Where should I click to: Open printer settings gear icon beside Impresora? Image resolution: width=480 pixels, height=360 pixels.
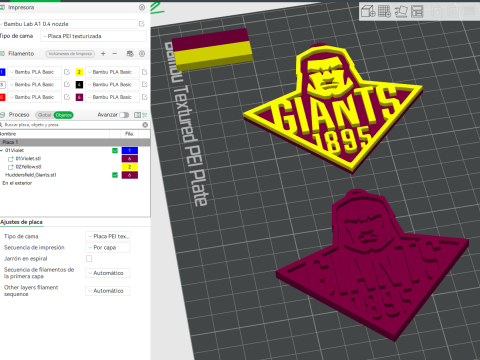(142, 7)
